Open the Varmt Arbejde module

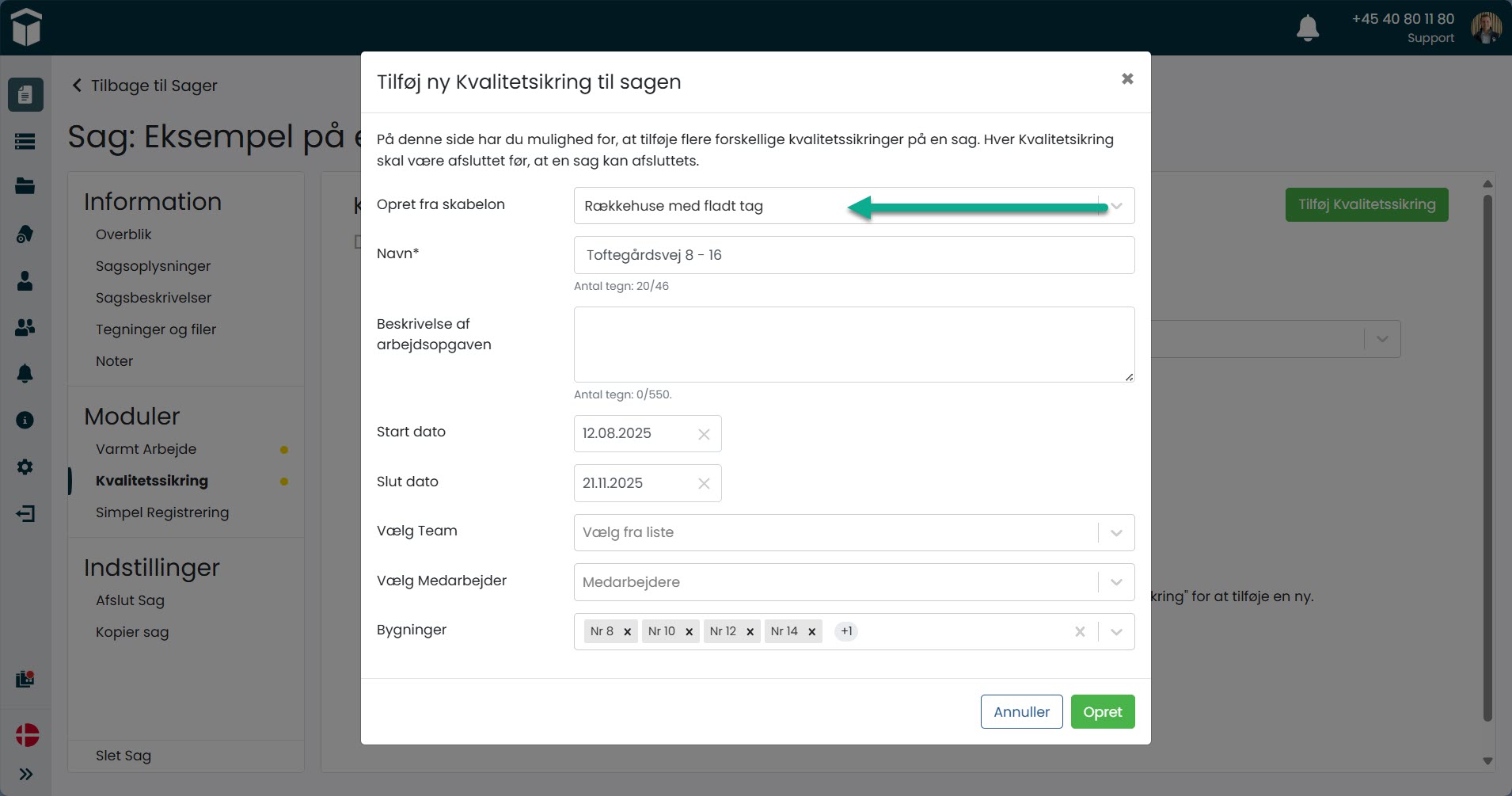[x=146, y=449]
